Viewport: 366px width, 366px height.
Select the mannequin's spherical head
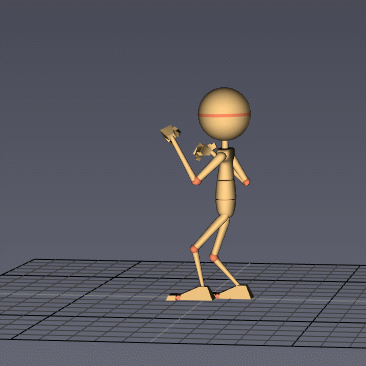coord(224,114)
